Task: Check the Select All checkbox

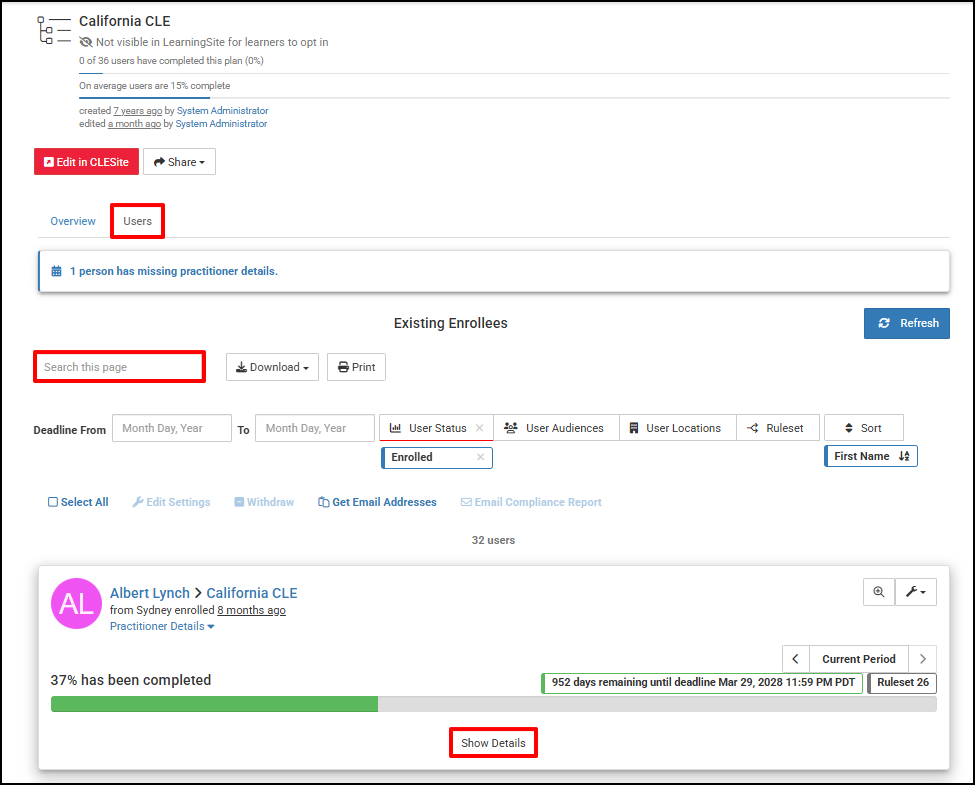Action: click(53, 502)
